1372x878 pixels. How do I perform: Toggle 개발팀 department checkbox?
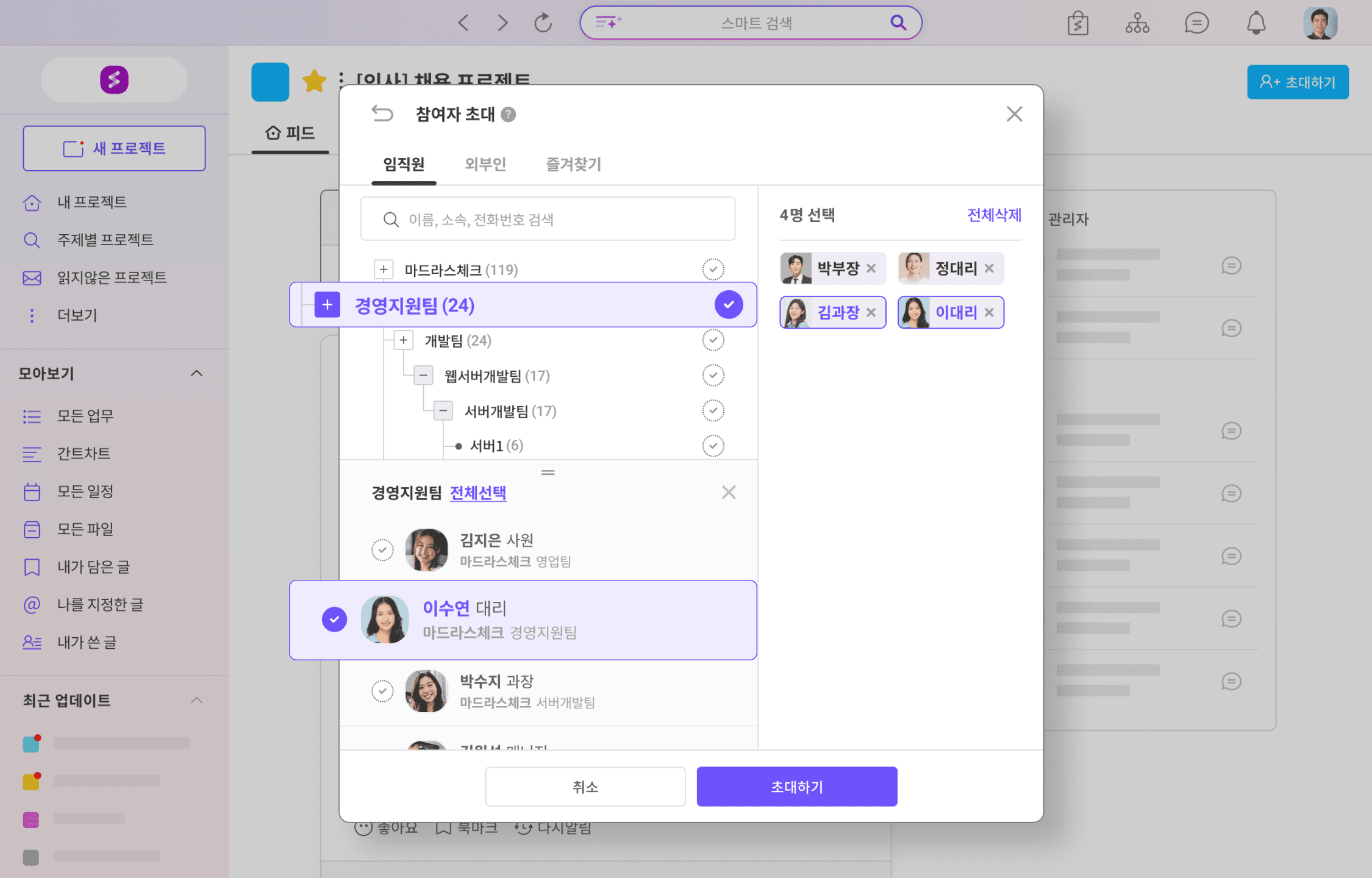point(713,340)
